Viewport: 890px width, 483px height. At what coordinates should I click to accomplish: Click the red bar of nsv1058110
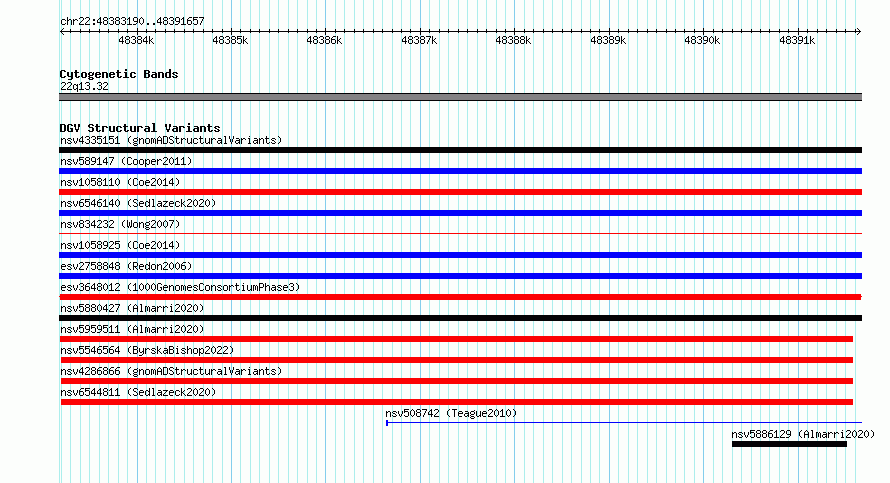click(x=460, y=192)
